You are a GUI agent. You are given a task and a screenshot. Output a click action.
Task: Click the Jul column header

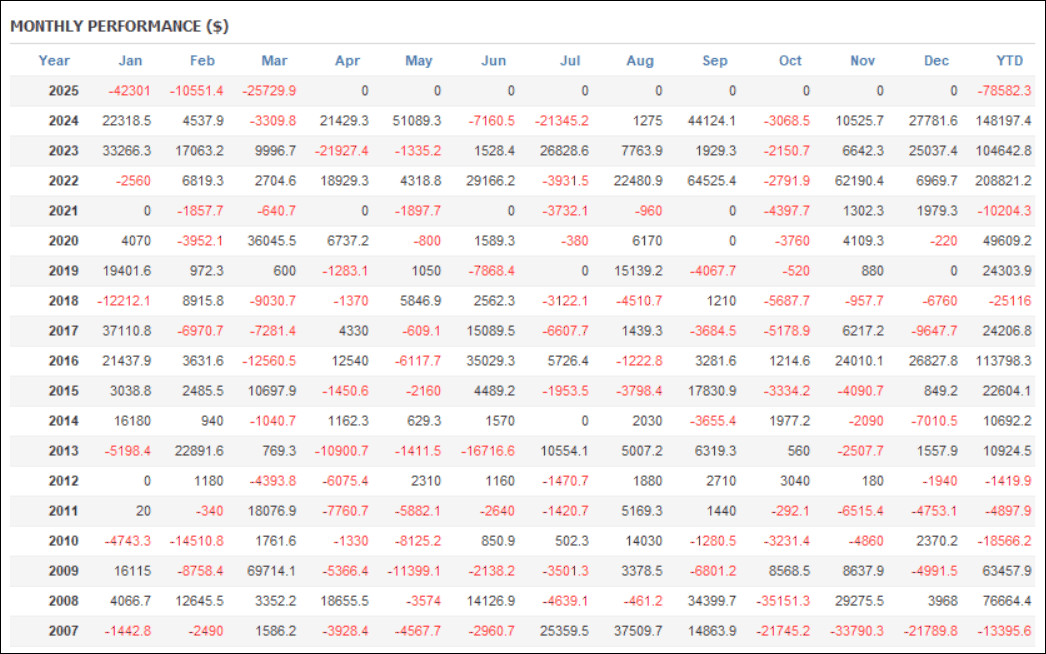pos(570,61)
